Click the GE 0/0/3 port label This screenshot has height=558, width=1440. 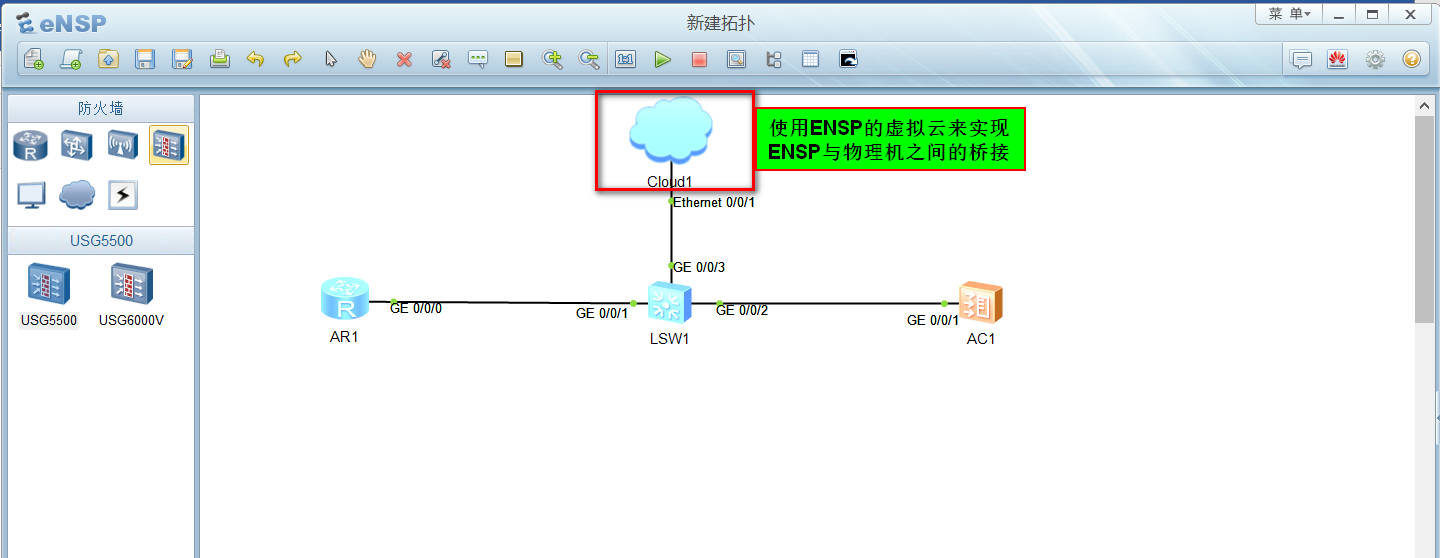click(x=699, y=267)
